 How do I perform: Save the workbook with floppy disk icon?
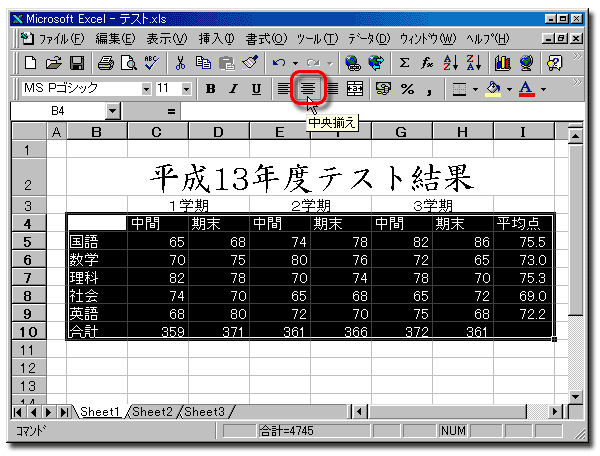[x=77, y=63]
